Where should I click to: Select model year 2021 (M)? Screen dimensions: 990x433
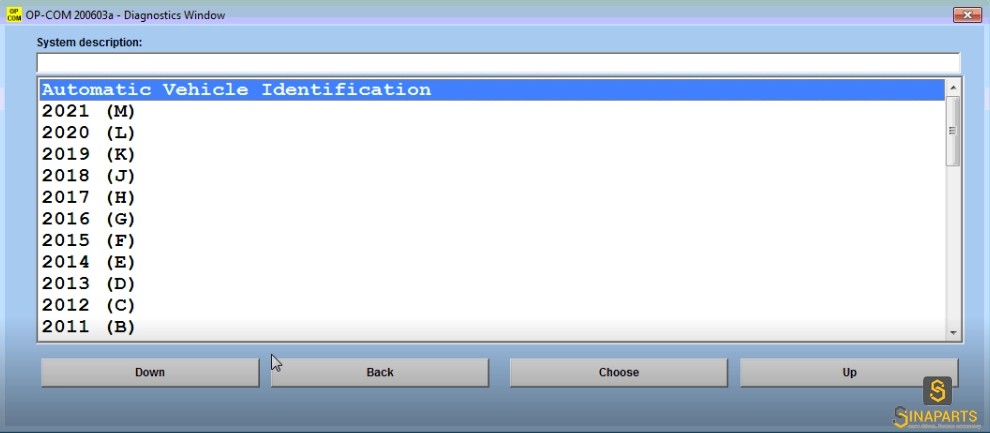coord(492,111)
